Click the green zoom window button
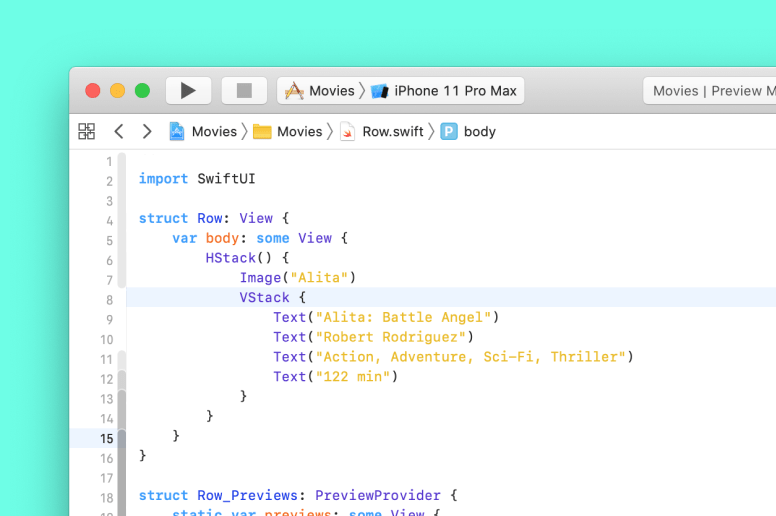Image resolution: width=776 pixels, height=516 pixels. [x=143, y=91]
